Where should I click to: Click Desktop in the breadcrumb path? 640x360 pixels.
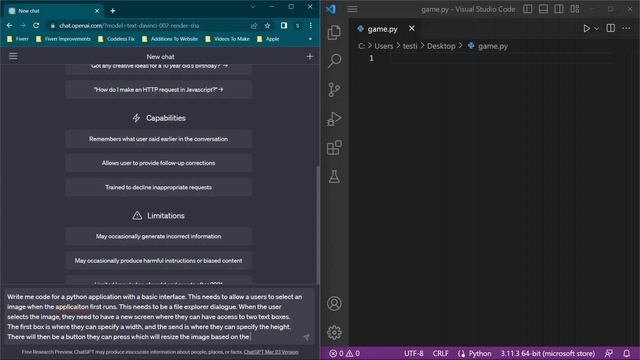coord(441,46)
